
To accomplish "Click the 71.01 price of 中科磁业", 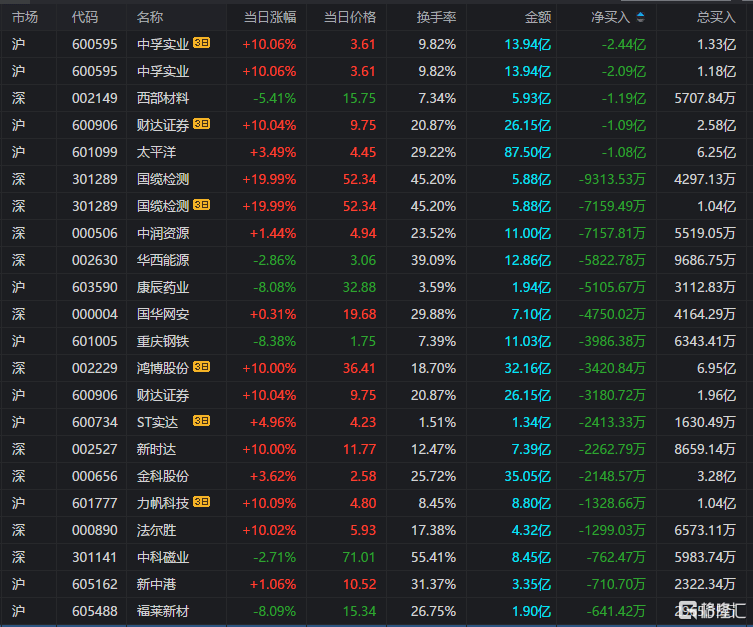I will point(359,557).
